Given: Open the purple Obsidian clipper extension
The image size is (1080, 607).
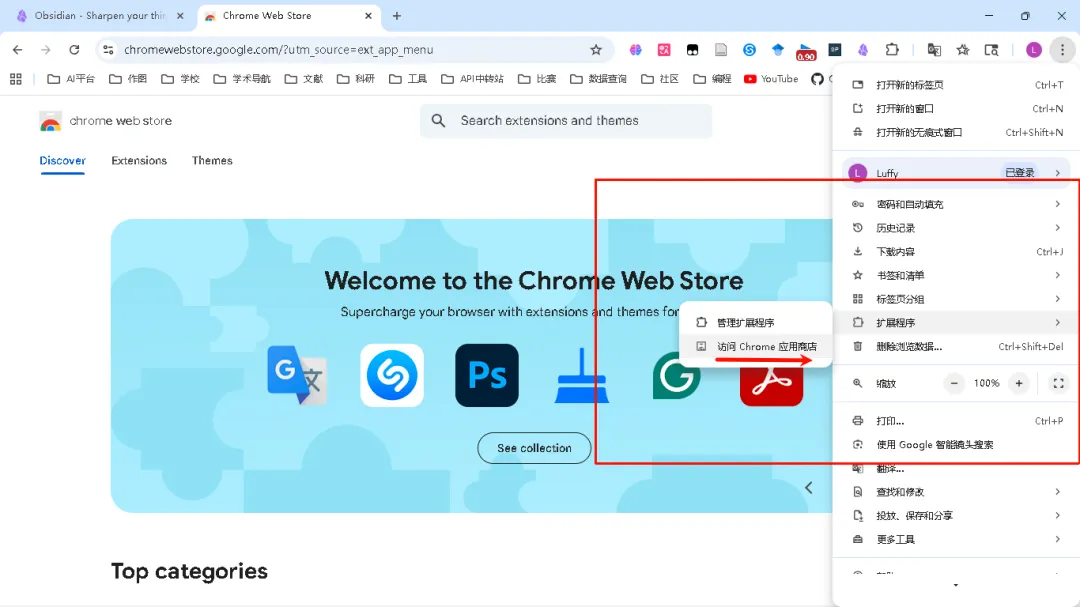Looking at the screenshot, I should point(863,50).
